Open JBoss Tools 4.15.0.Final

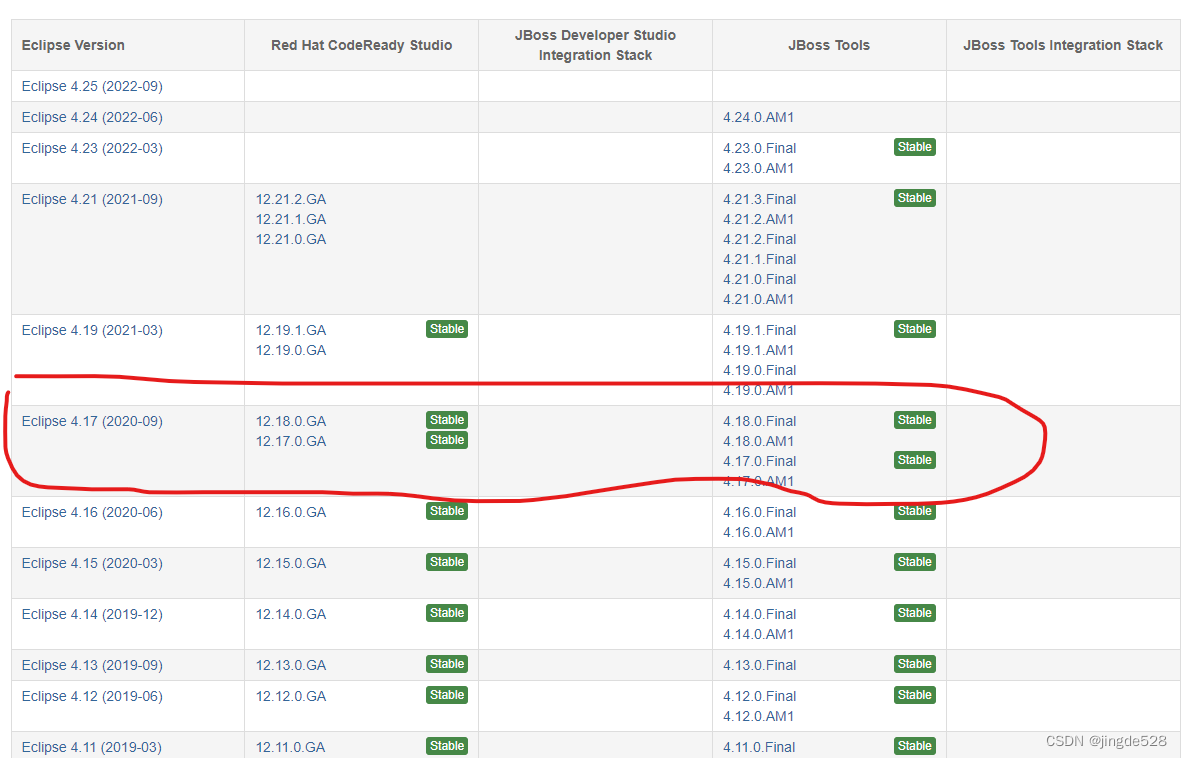tap(760, 564)
